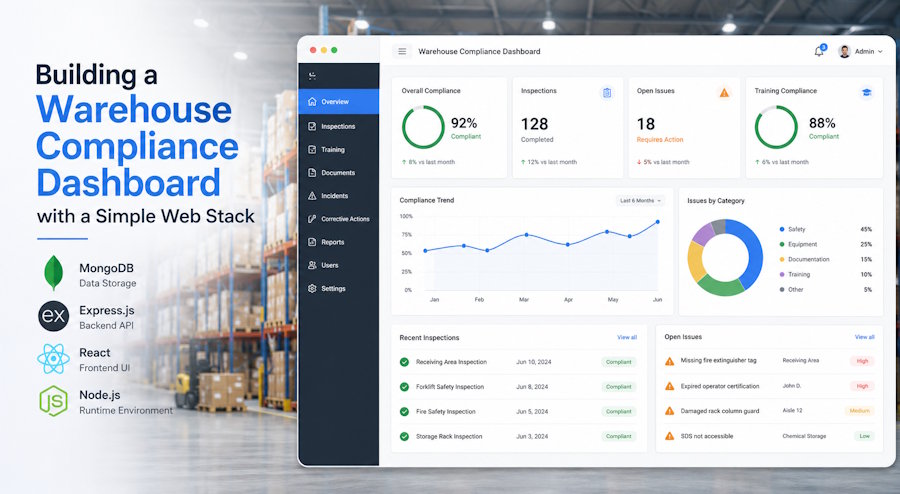The width and height of the screenshot is (900, 494).
Task: Click the Settings gear icon in sidebar
Action: pos(312,289)
